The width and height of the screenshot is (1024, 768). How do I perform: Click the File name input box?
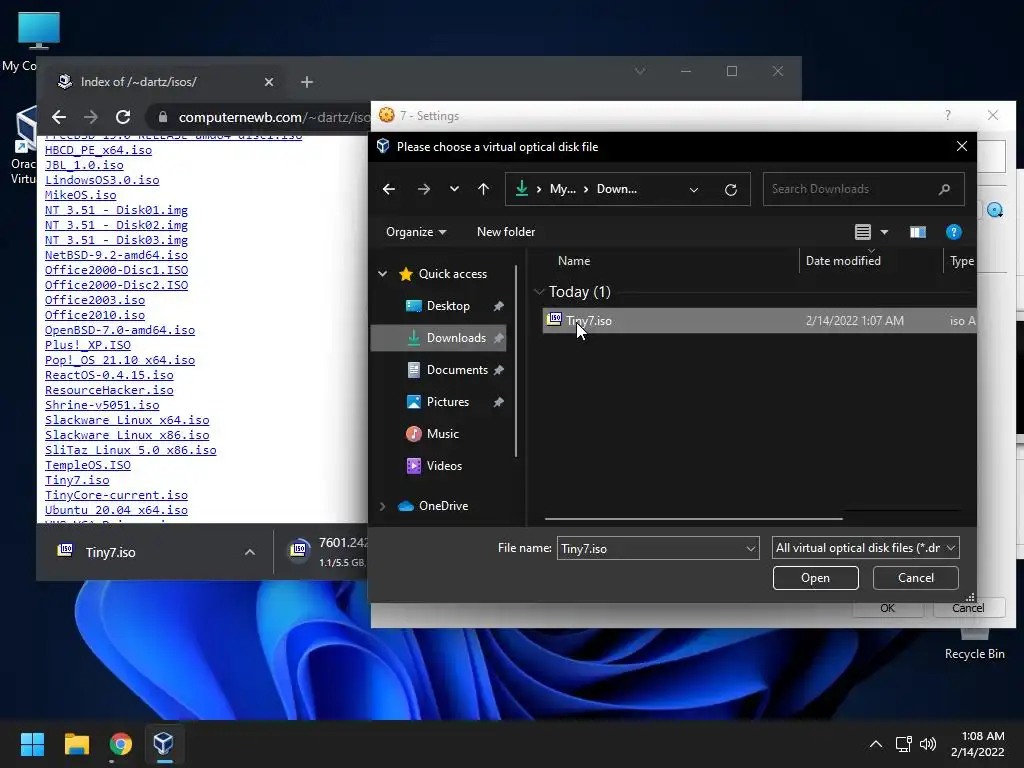[x=650, y=549]
